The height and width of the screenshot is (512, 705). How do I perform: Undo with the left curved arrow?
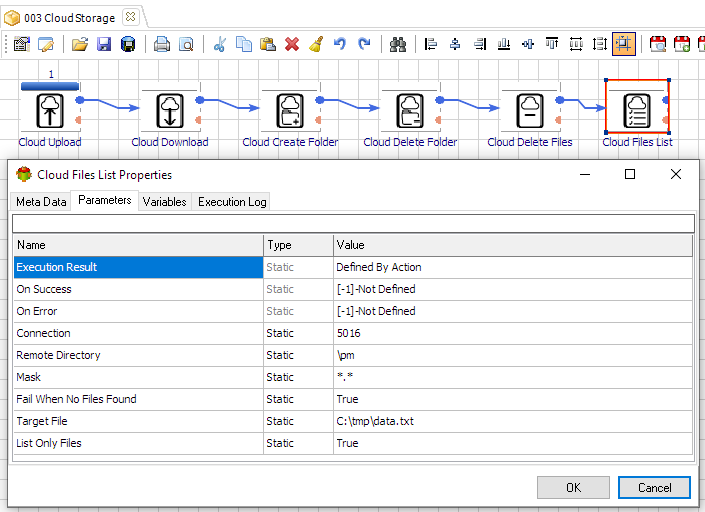tap(340, 44)
